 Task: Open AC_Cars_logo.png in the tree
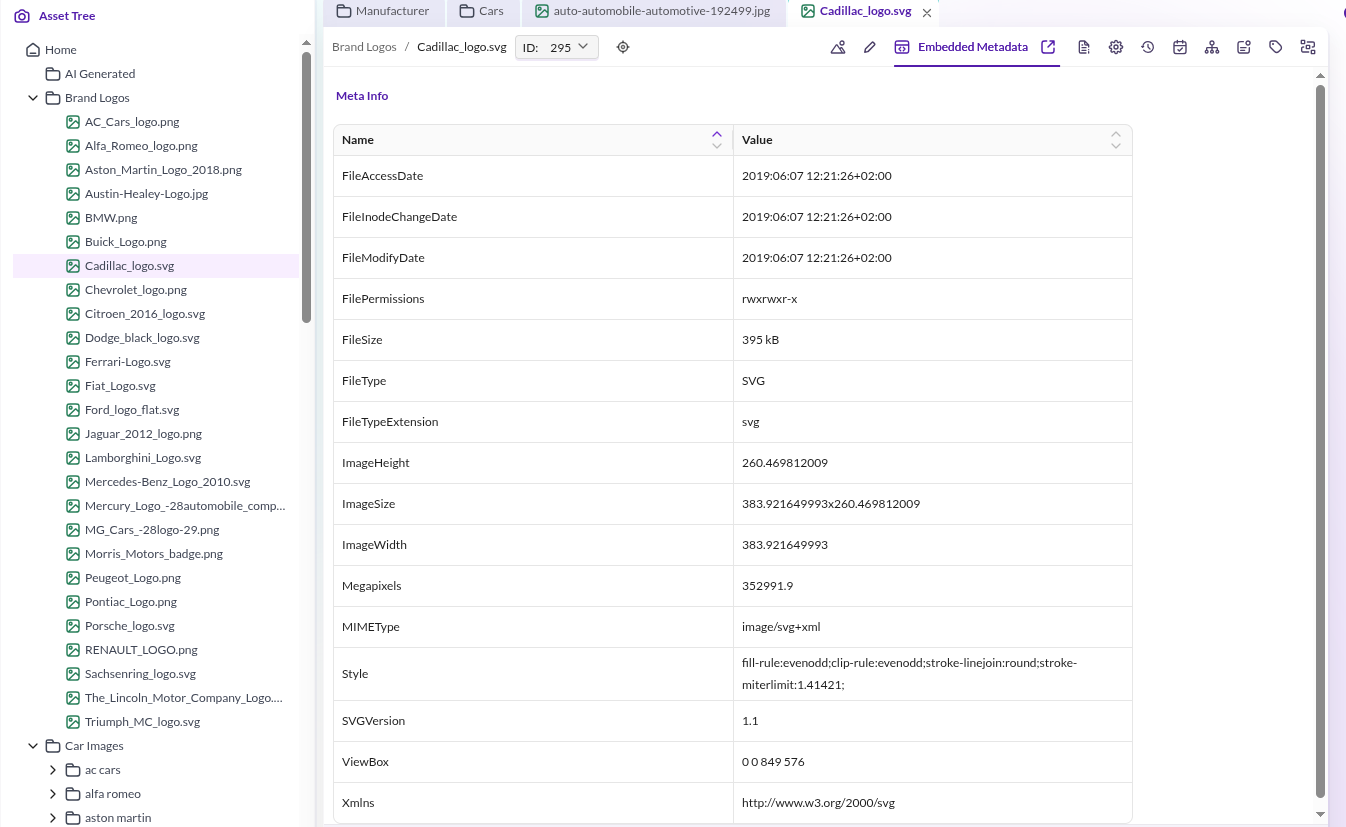(132, 122)
